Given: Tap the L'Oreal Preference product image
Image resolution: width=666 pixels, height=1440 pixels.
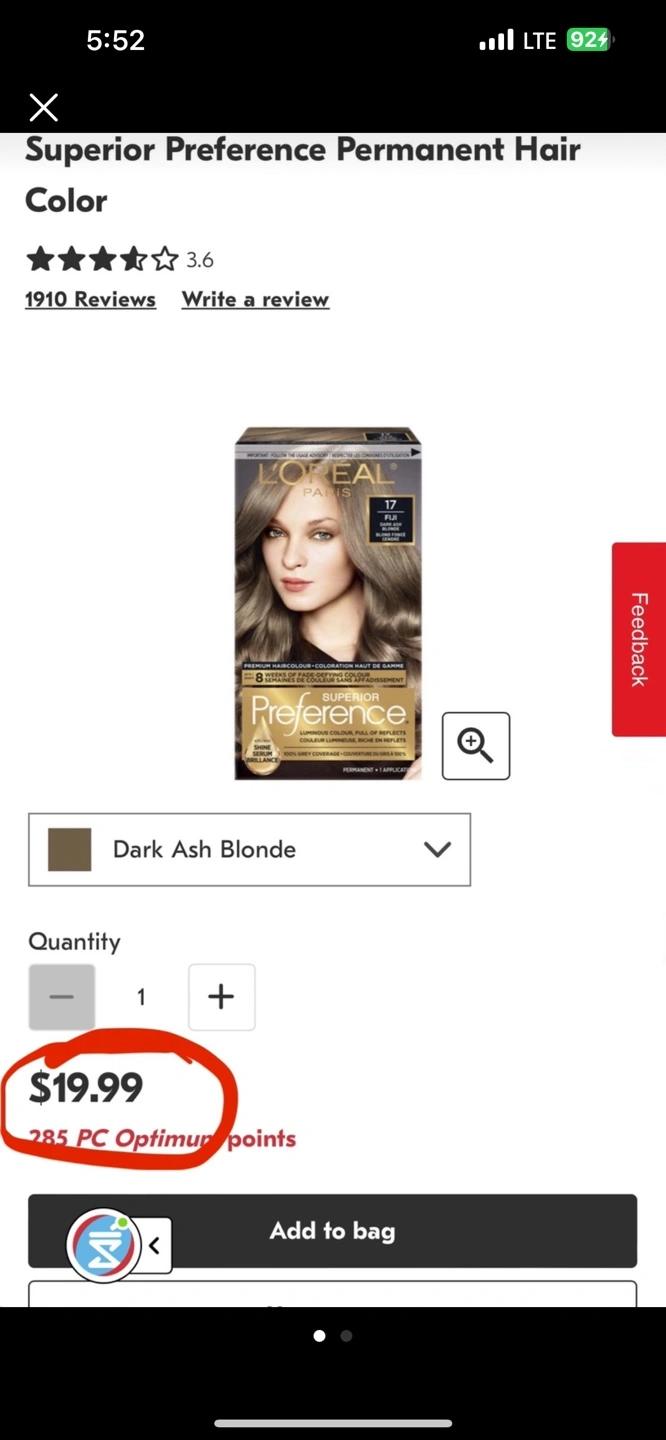Looking at the screenshot, I should [x=328, y=603].
